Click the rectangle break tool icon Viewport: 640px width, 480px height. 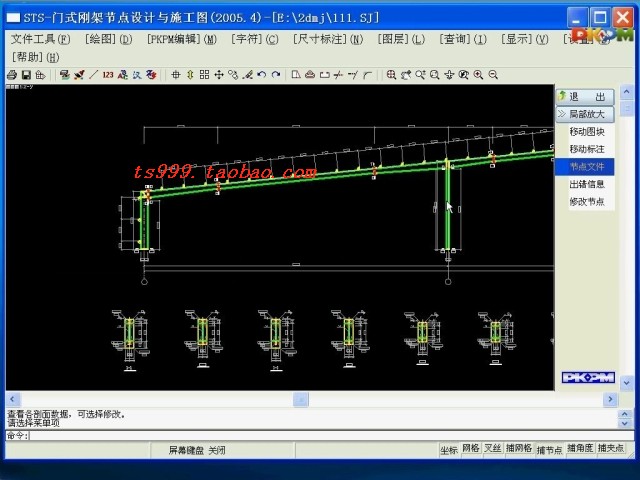coord(324,75)
